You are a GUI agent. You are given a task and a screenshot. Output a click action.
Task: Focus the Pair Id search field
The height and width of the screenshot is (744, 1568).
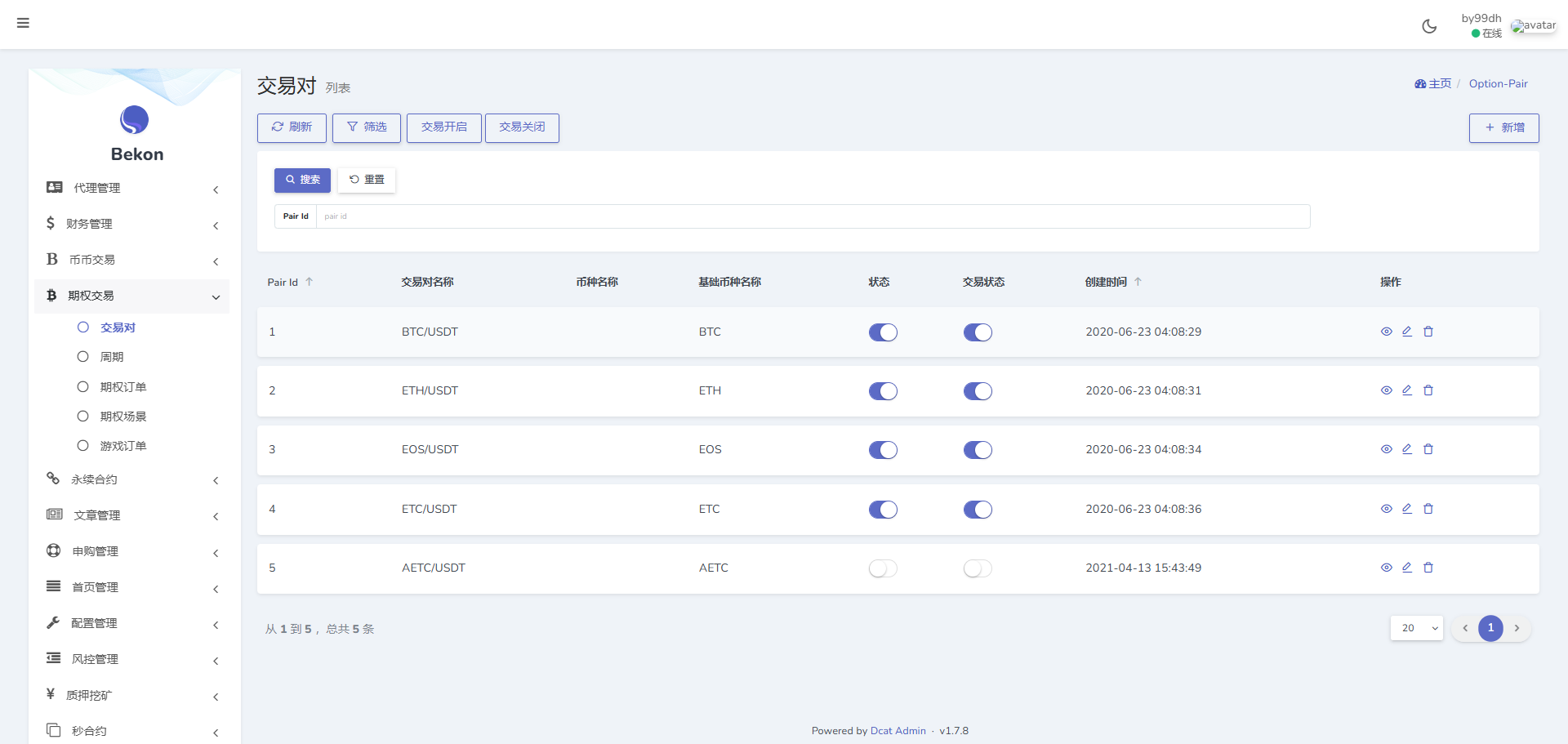(813, 216)
